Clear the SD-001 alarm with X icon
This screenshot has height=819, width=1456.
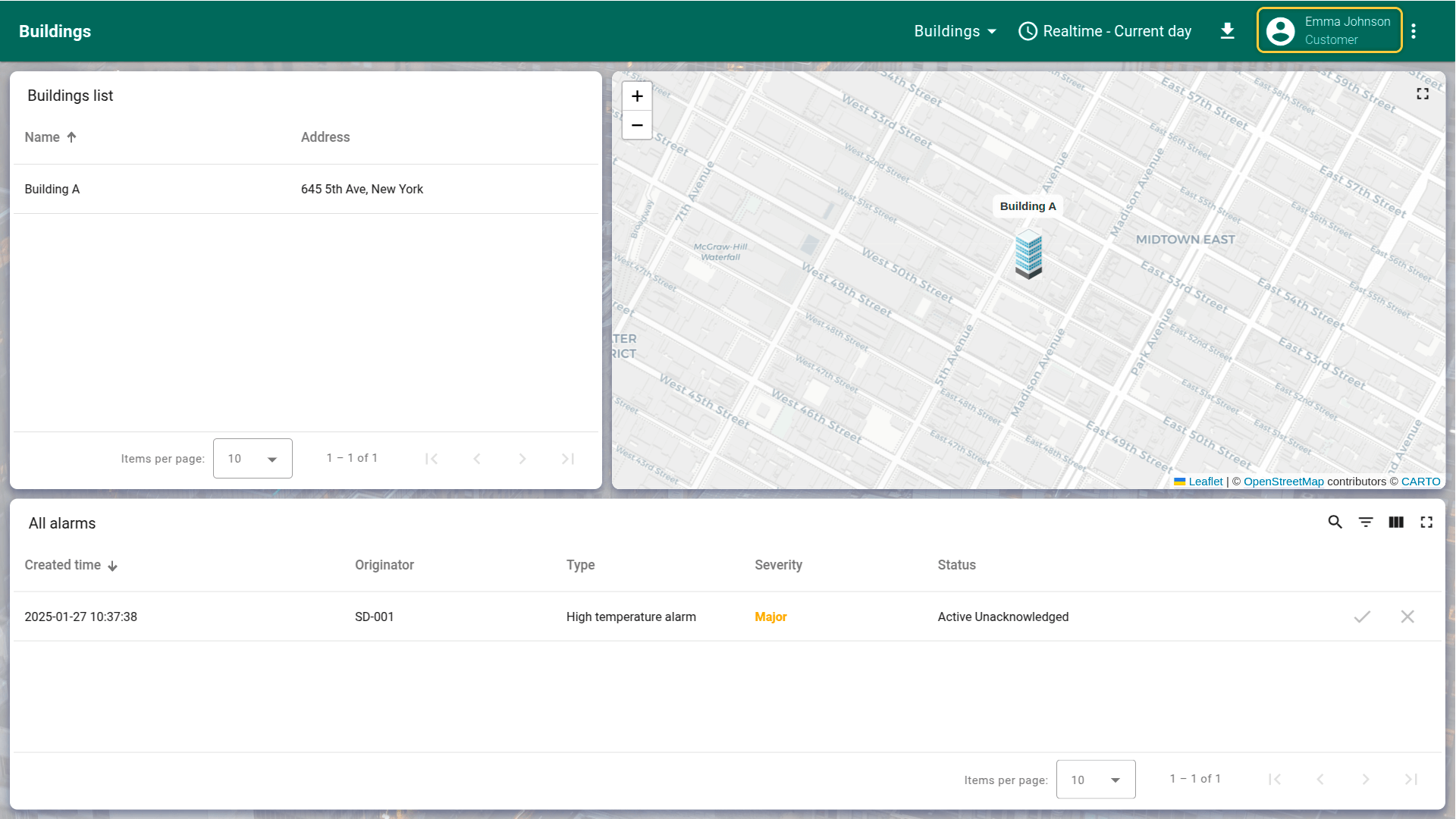tap(1407, 617)
